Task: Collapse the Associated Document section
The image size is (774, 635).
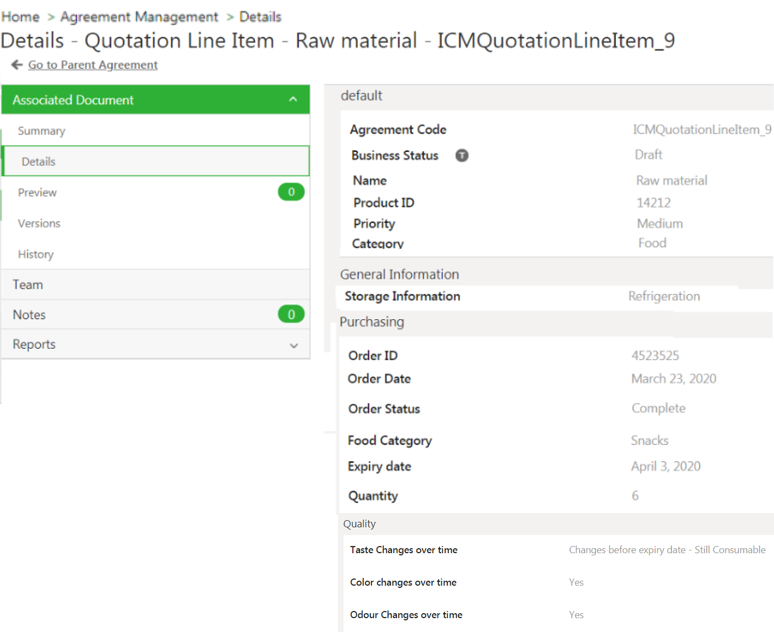Action: (293, 100)
